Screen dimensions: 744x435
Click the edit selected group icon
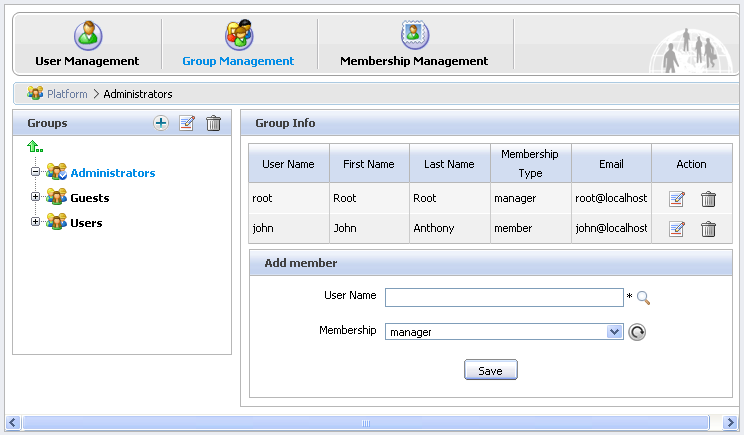point(187,123)
